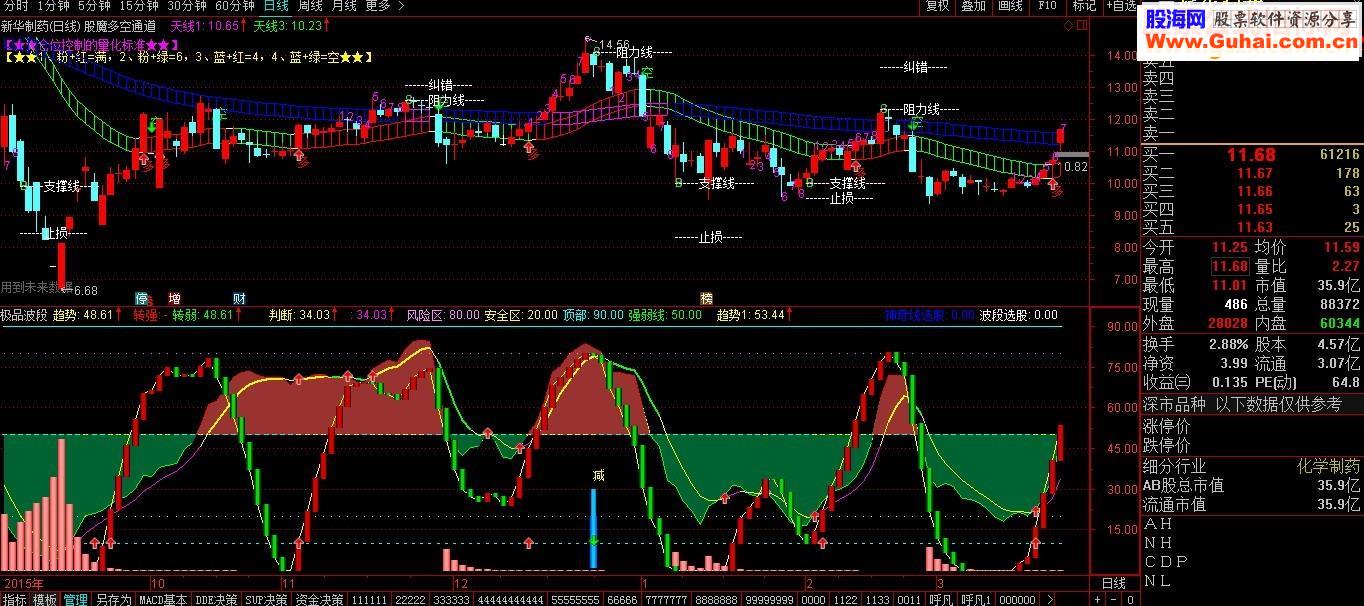Viewport: 1364px width, 606px height.
Task: Select the 99999999 template tab
Action: (771, 599)
